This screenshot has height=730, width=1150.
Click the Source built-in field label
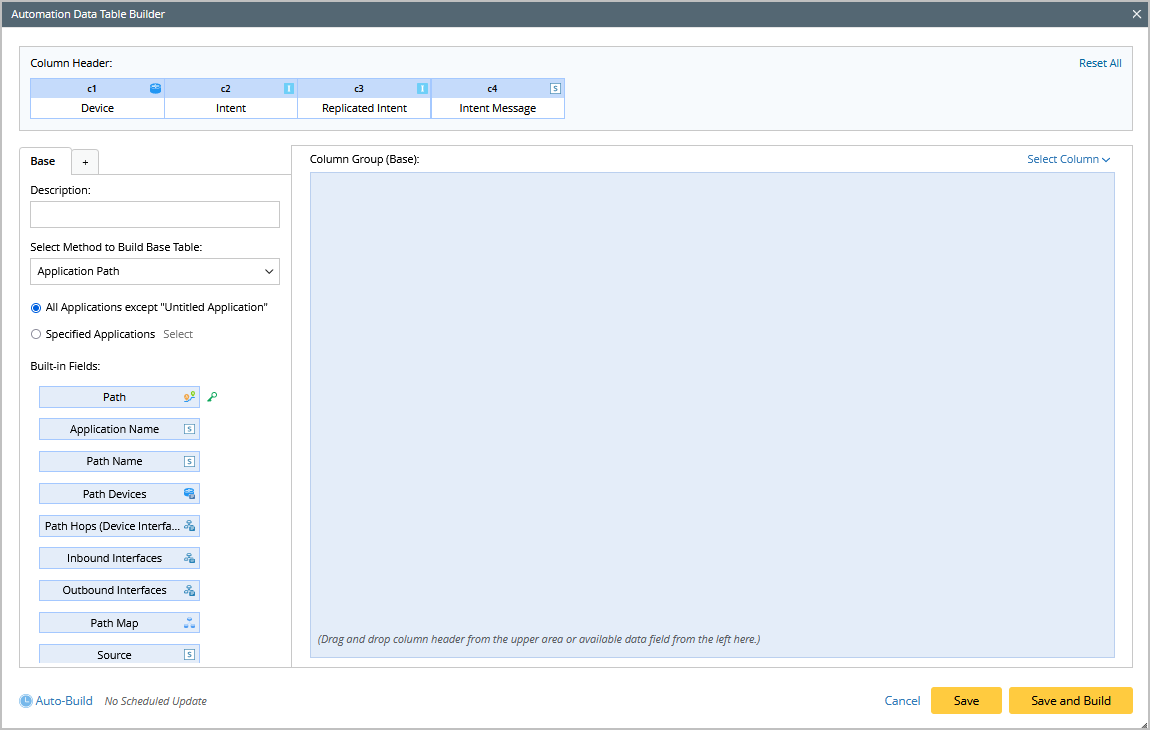(x=114, y=654)
